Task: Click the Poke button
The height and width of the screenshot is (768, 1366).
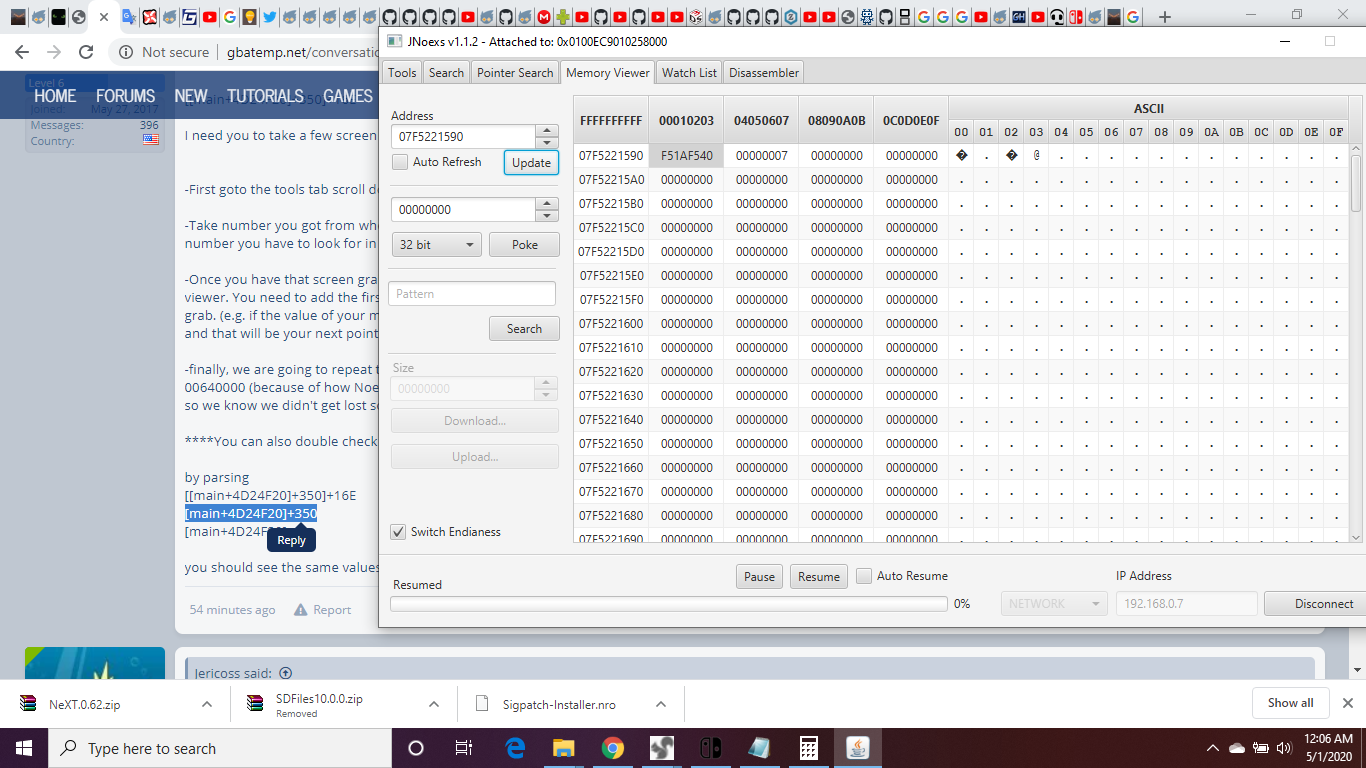Action: click(x=525, y=244)
